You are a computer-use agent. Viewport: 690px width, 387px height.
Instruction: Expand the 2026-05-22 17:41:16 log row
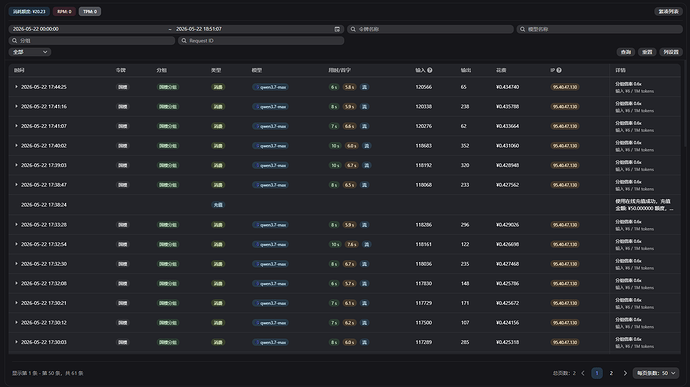point(16,107)
